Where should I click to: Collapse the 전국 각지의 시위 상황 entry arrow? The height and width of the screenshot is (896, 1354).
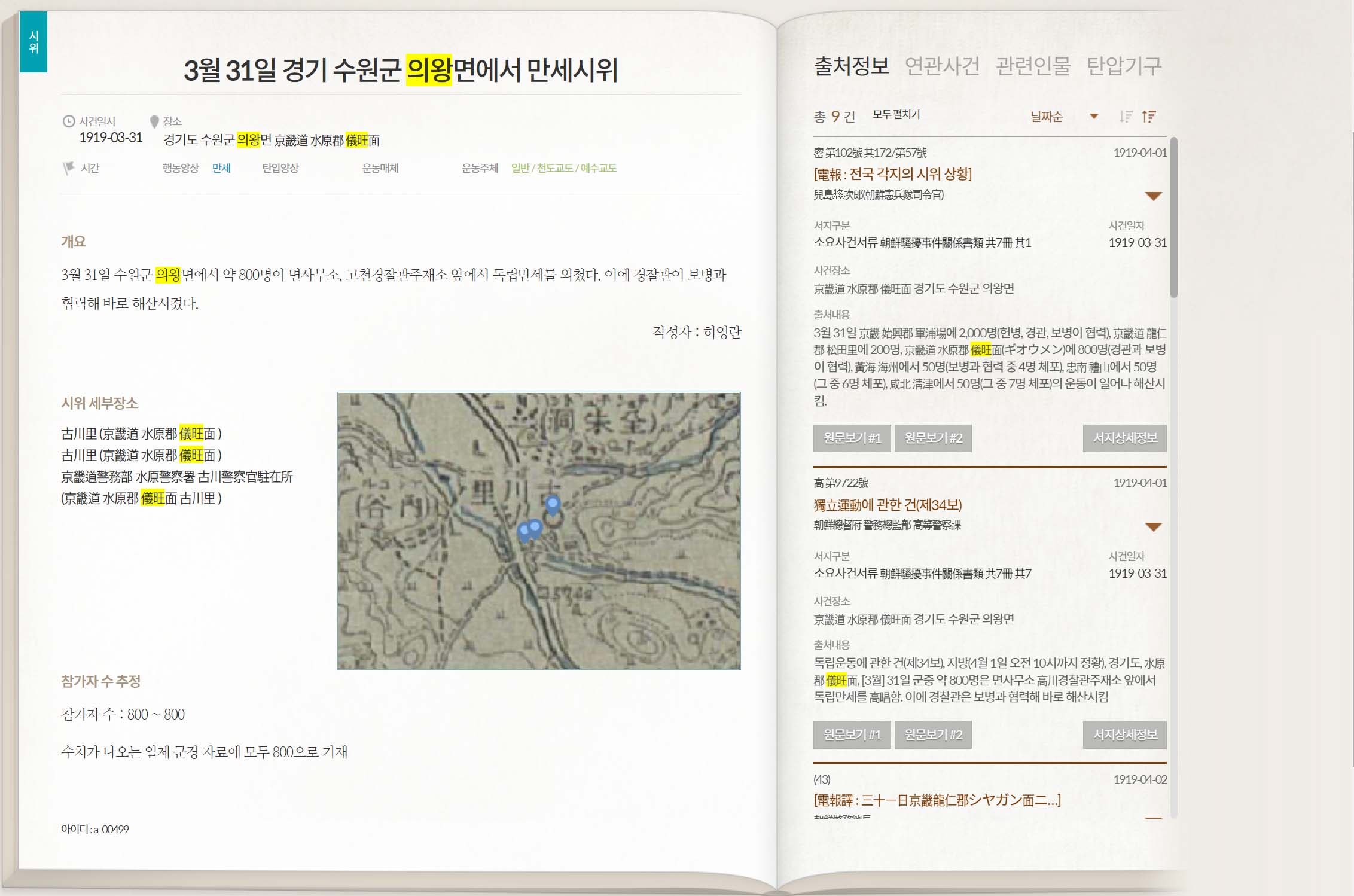tap(1152, 196)
